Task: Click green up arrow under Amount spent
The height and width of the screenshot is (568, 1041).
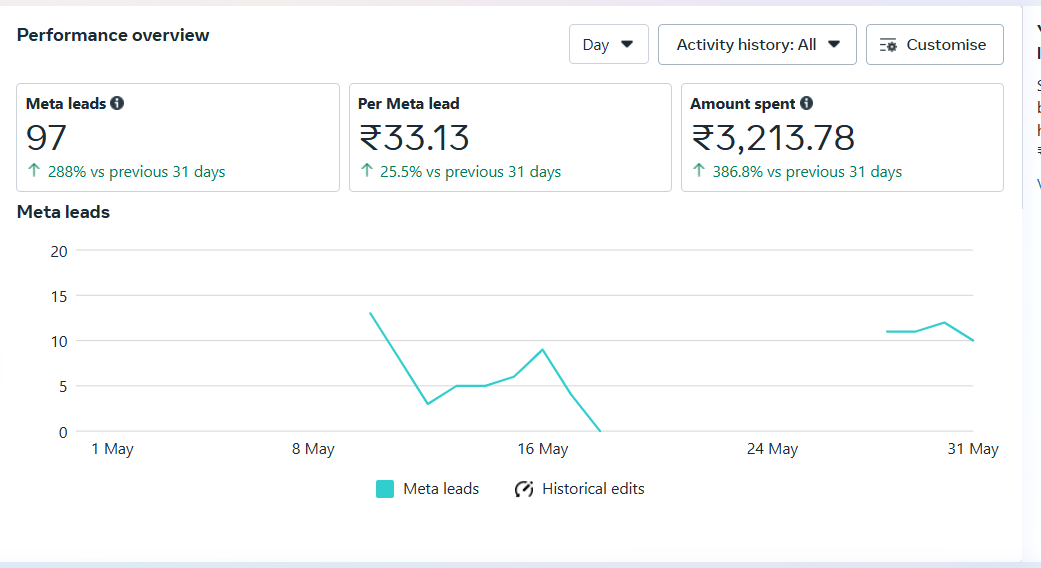Action: (698, 171)
